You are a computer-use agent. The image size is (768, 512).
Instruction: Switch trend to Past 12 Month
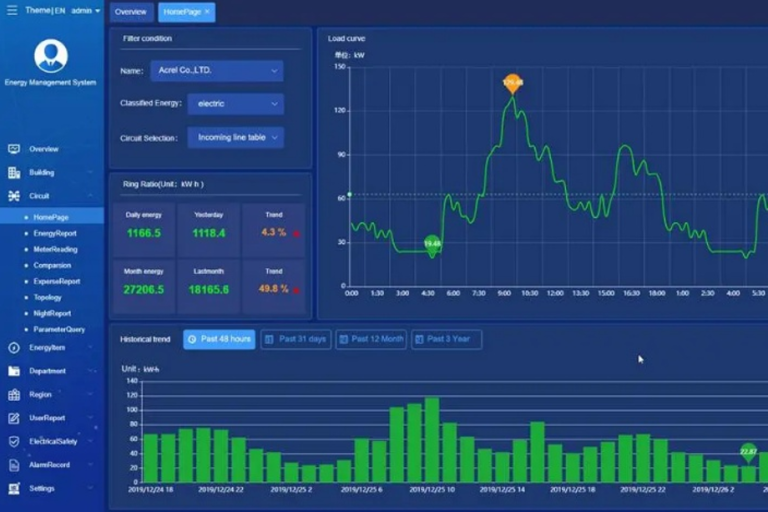371,339
